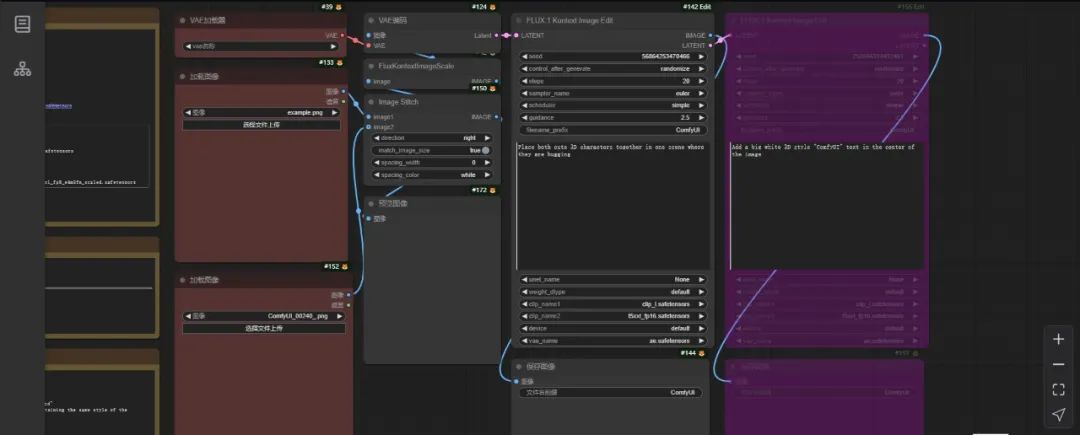
Task: Collapse the FluxKontextImageScale node via its dot
Action: (372, 66)
